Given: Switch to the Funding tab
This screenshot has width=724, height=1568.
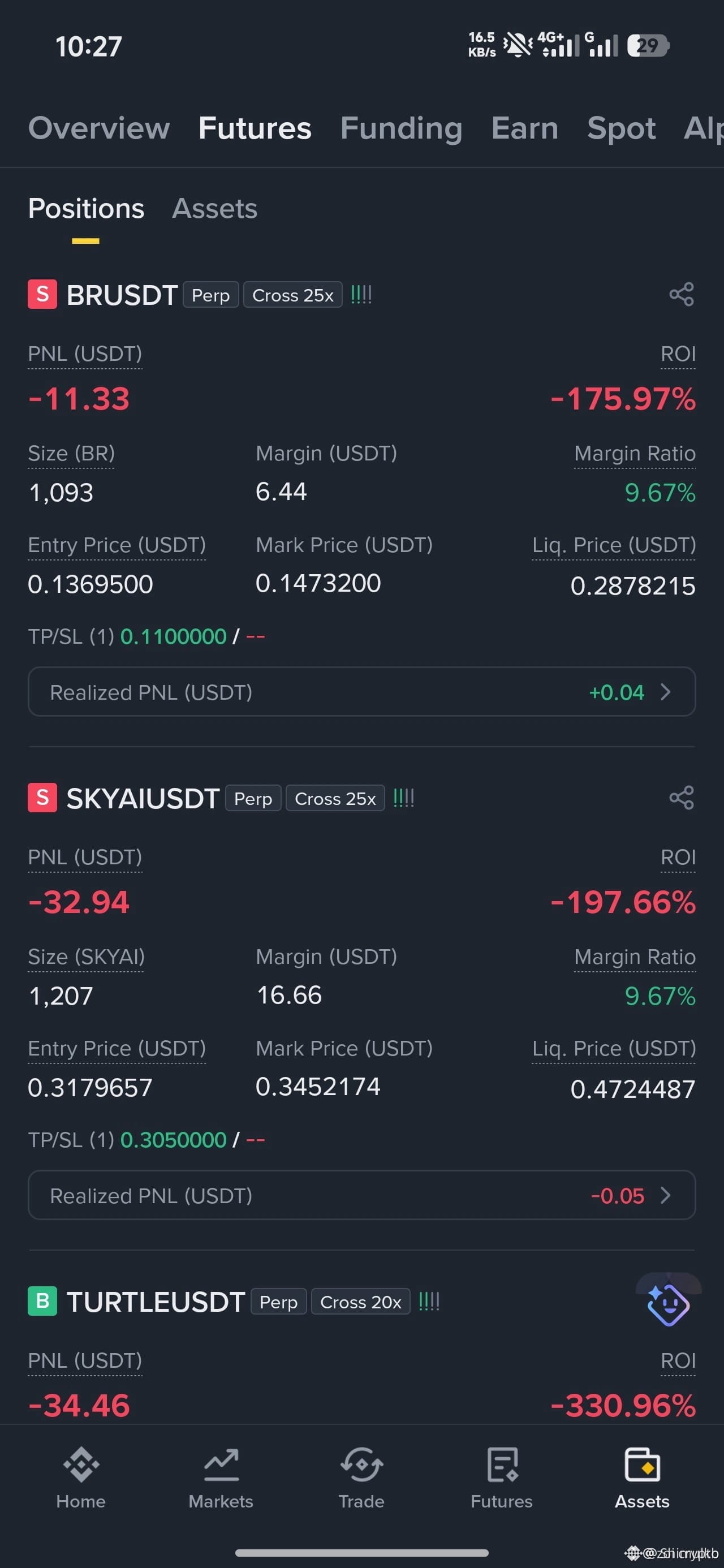Looking at the screenshot, I should [x=401, y=128].
